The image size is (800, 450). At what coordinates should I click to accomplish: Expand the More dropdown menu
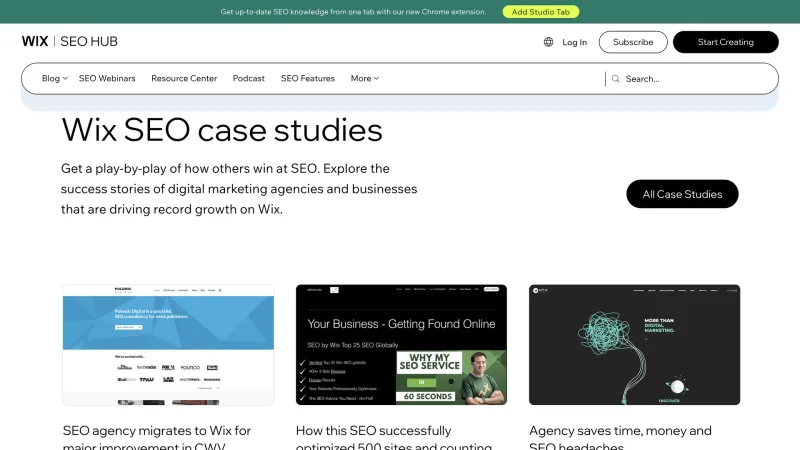point(365,78)
